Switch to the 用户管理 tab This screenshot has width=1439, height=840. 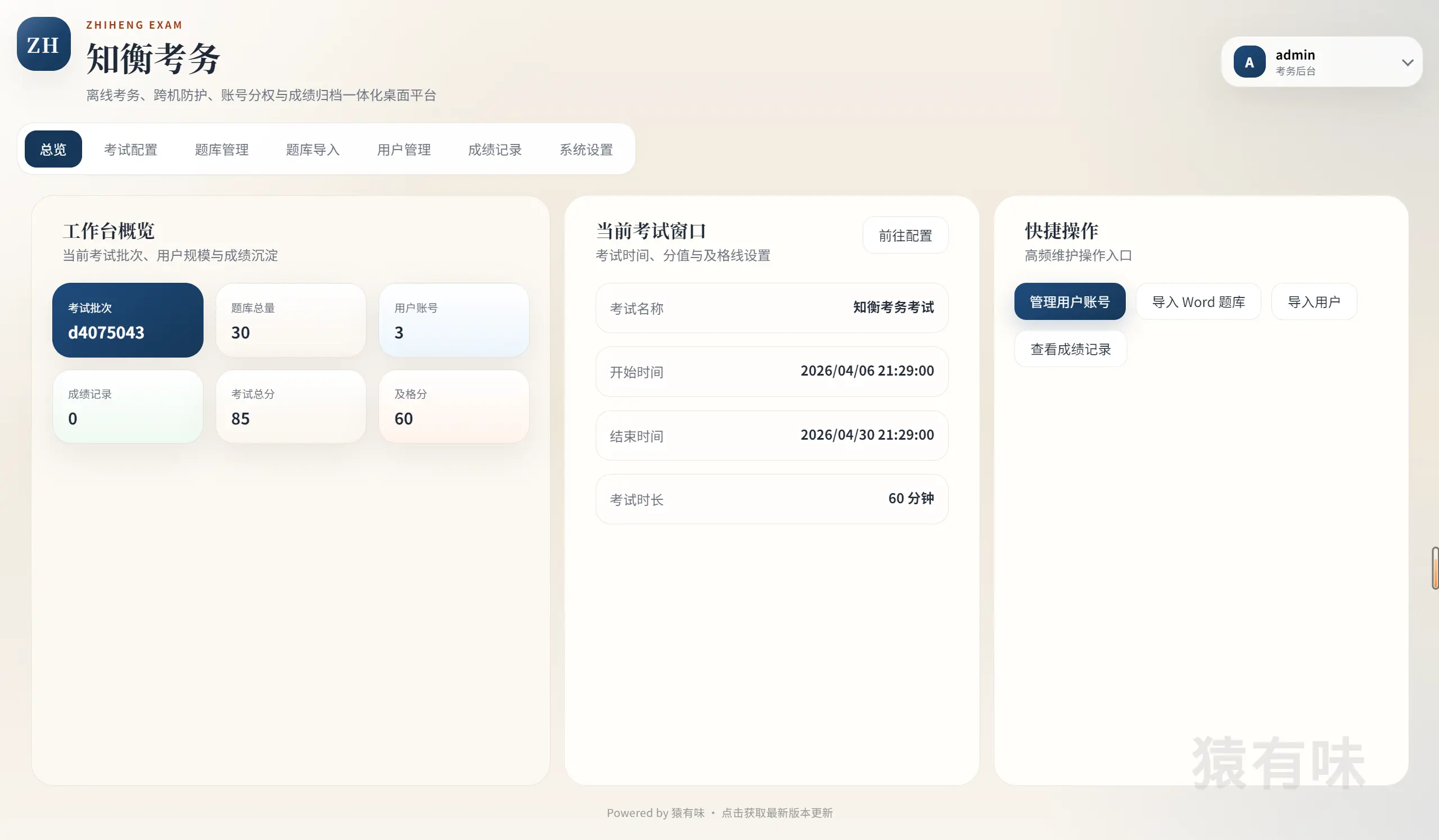(x=404, y=149)
